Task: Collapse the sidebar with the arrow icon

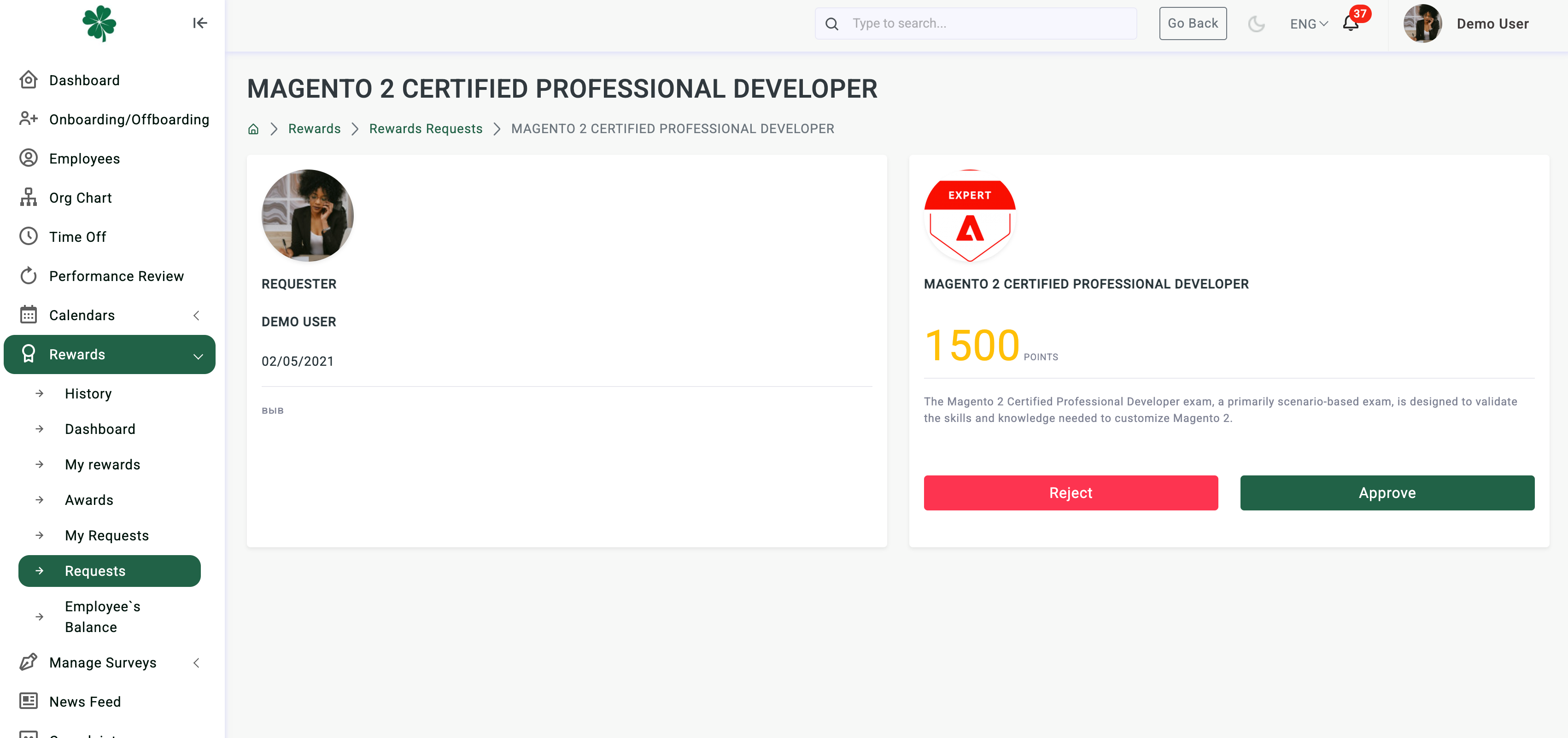Action: (x=199, y=23)
